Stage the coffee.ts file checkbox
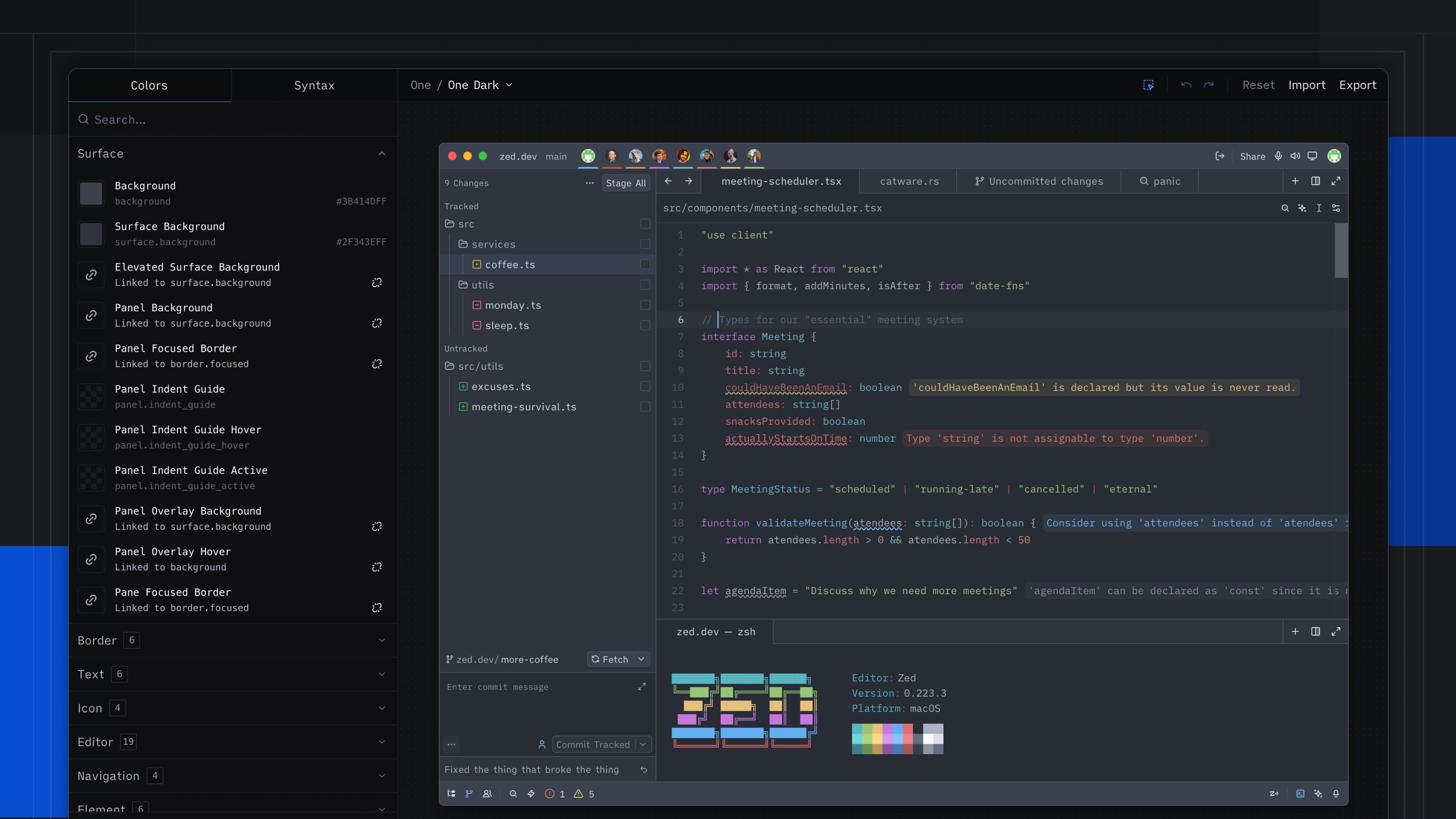Viewport: 1456px width, 819px height. (645, 264)
